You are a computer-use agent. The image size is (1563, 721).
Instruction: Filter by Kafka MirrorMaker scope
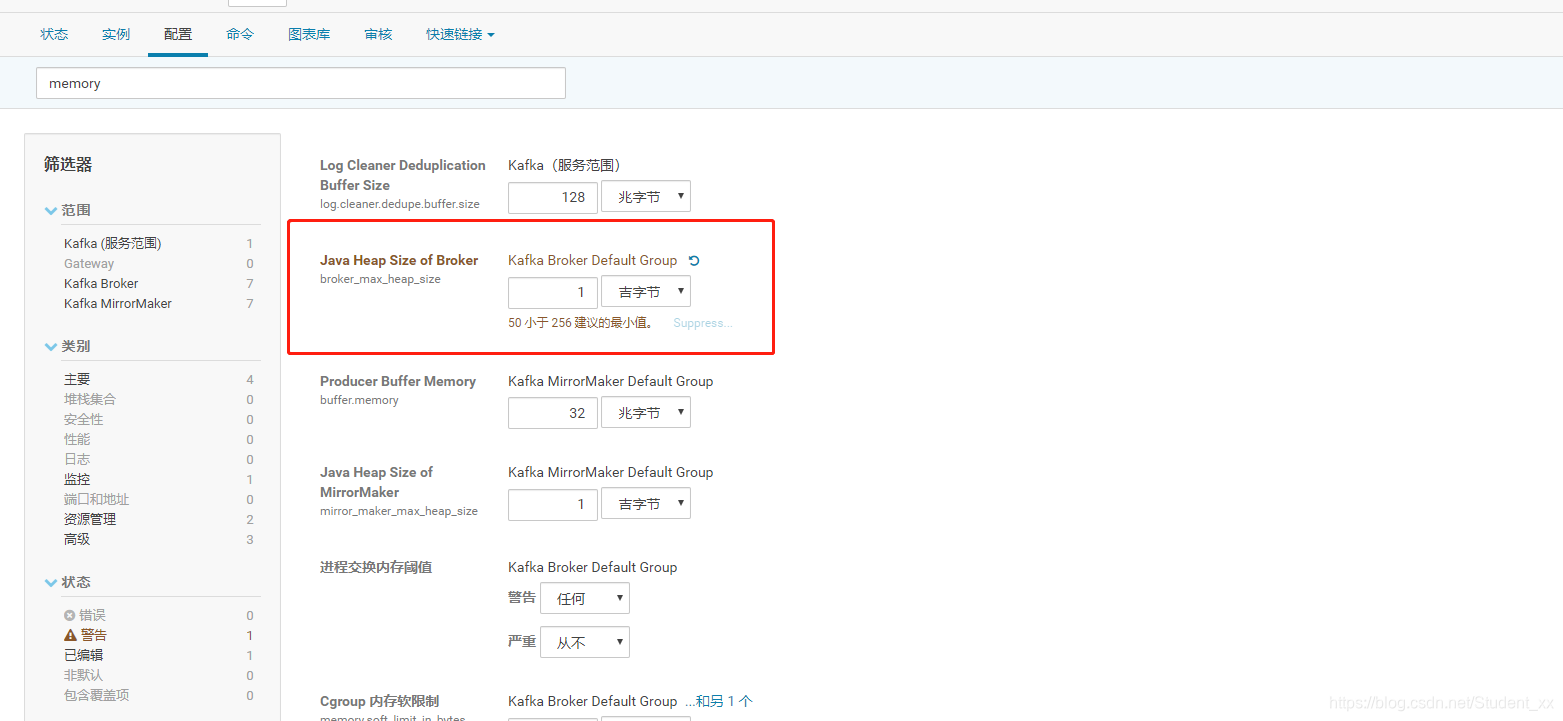118,303
